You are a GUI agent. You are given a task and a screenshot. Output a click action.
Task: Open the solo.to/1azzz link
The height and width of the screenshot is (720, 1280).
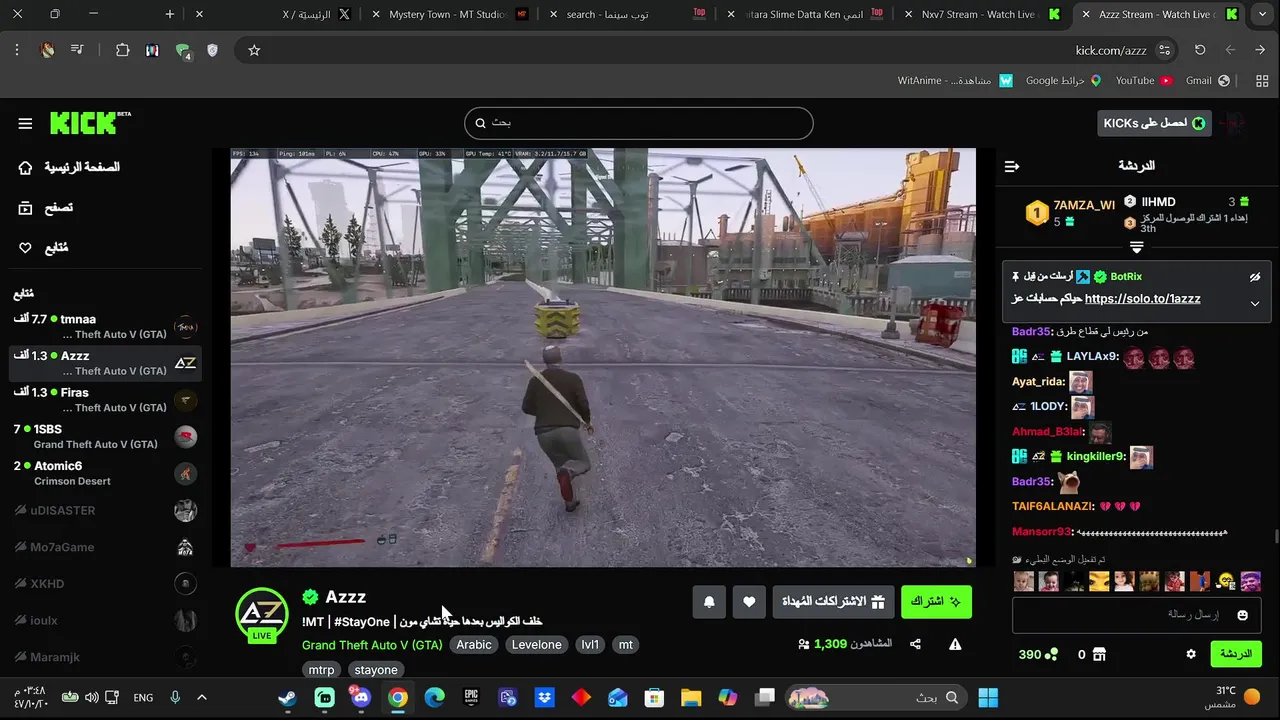tap(1142, 299)
